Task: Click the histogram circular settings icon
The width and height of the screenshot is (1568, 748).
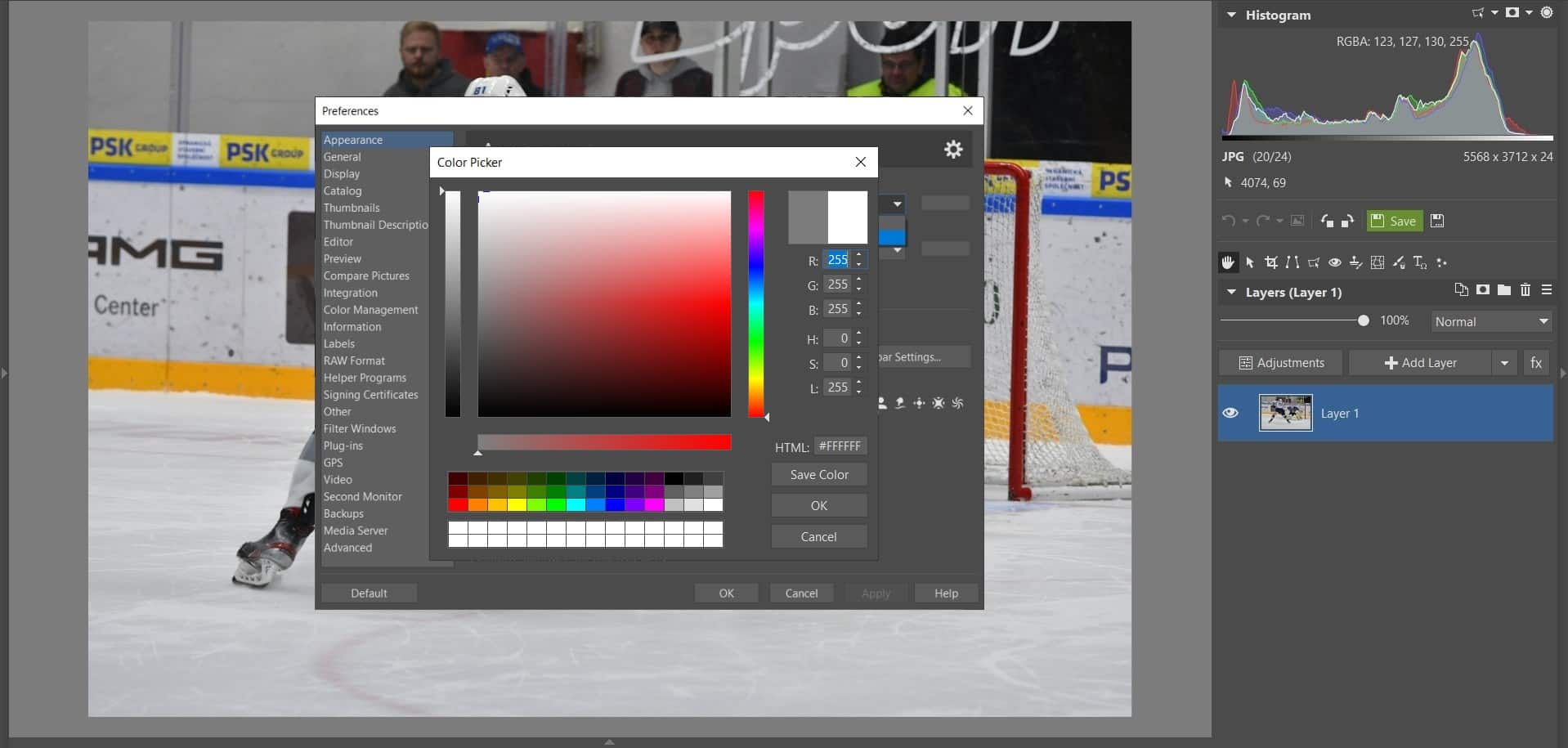Action: coord(1546,13)
